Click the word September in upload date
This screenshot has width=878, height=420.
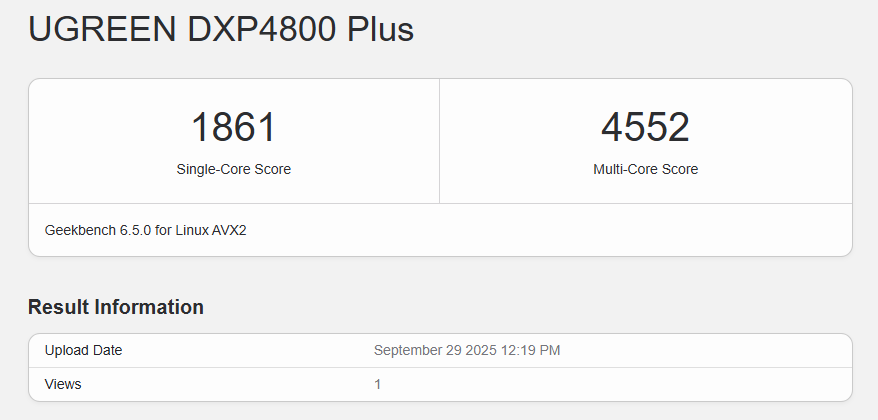(x=410, y=350)
